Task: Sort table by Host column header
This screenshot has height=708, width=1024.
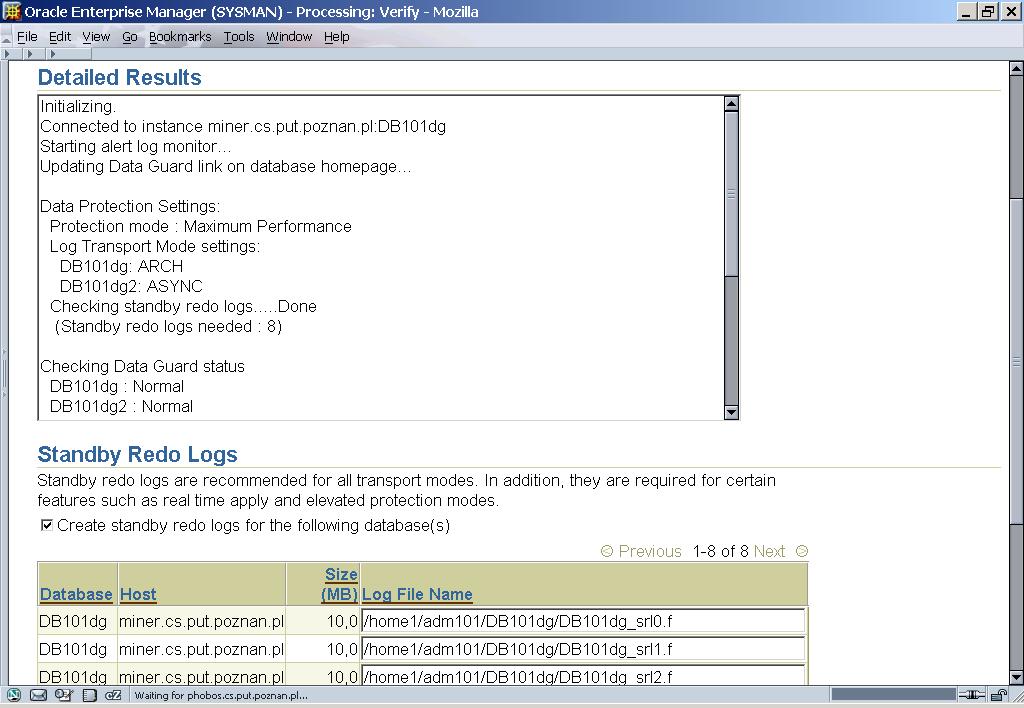Action: 138,594
